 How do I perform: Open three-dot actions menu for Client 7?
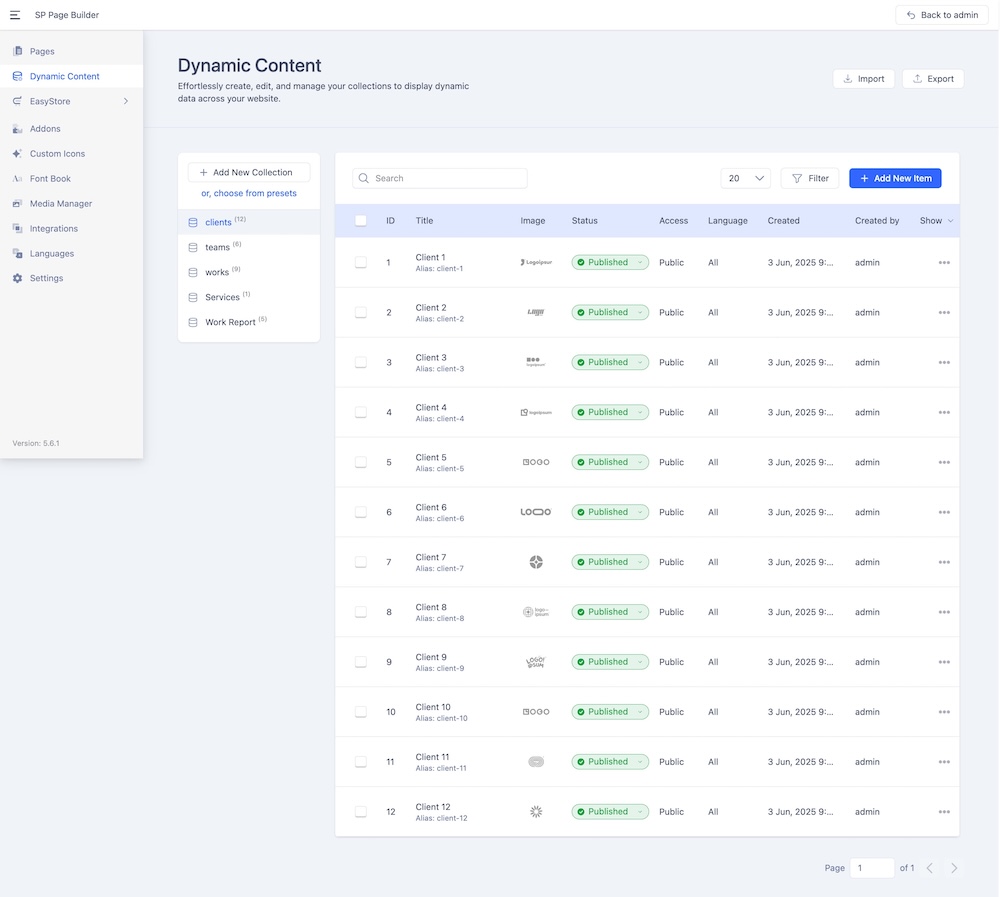(944, 563)
